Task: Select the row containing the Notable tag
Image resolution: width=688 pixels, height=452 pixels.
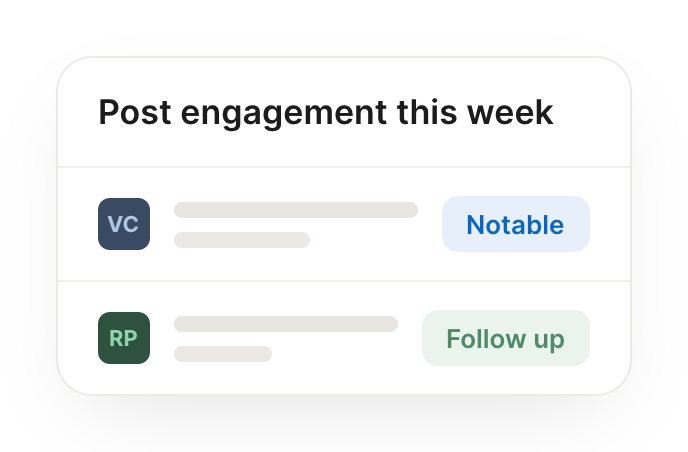Action: coord(344,224)
